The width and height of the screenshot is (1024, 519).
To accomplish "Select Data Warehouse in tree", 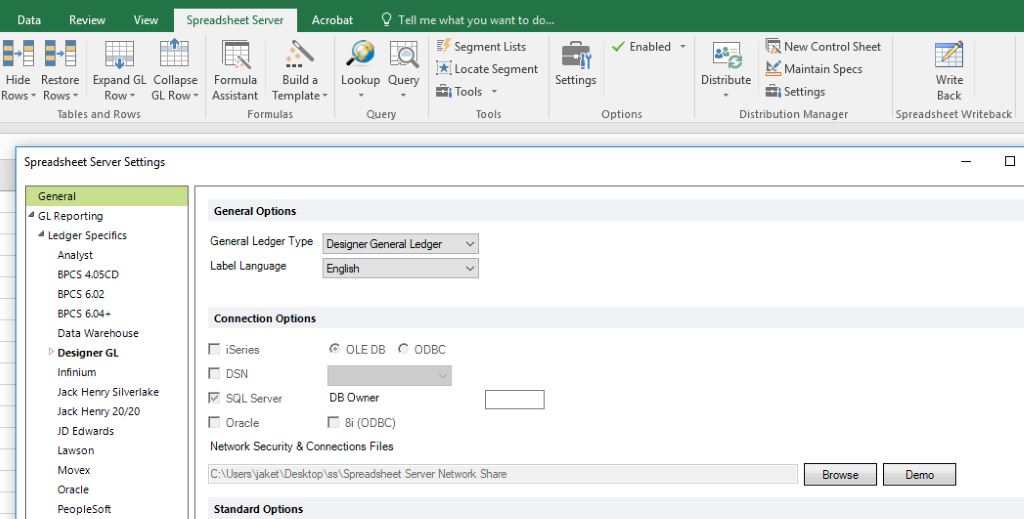I will click(x=98, y=333).
